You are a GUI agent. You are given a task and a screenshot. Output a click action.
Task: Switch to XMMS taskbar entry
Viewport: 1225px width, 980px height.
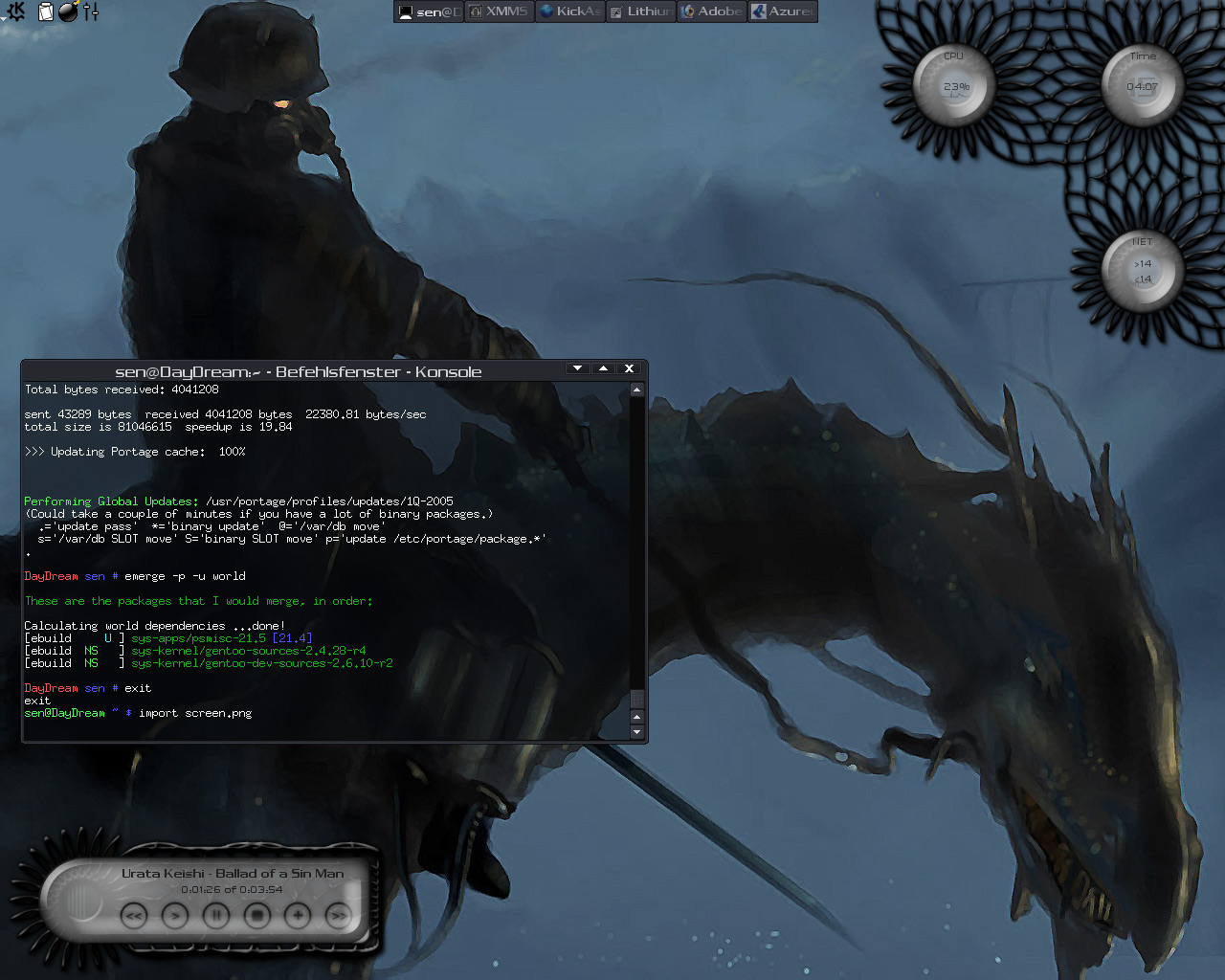click(x=500, y=11)
